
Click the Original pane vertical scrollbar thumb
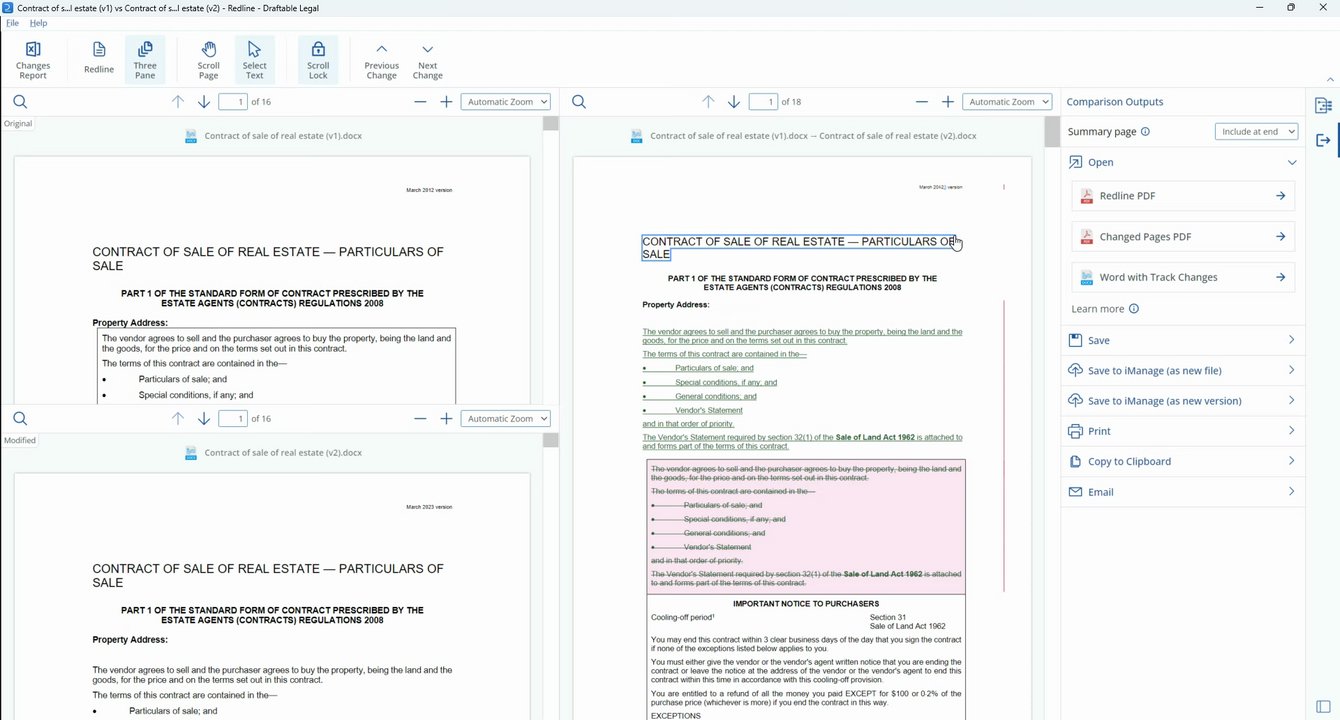(550, 124)
